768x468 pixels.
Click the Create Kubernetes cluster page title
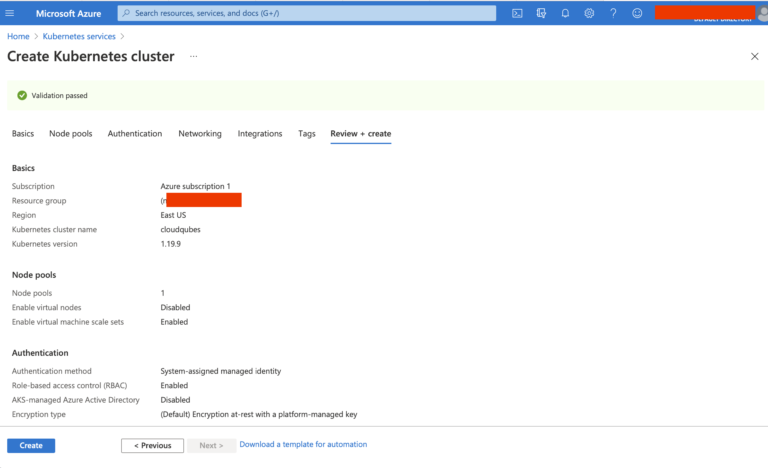pyautogui.click(x=91, y=56)
